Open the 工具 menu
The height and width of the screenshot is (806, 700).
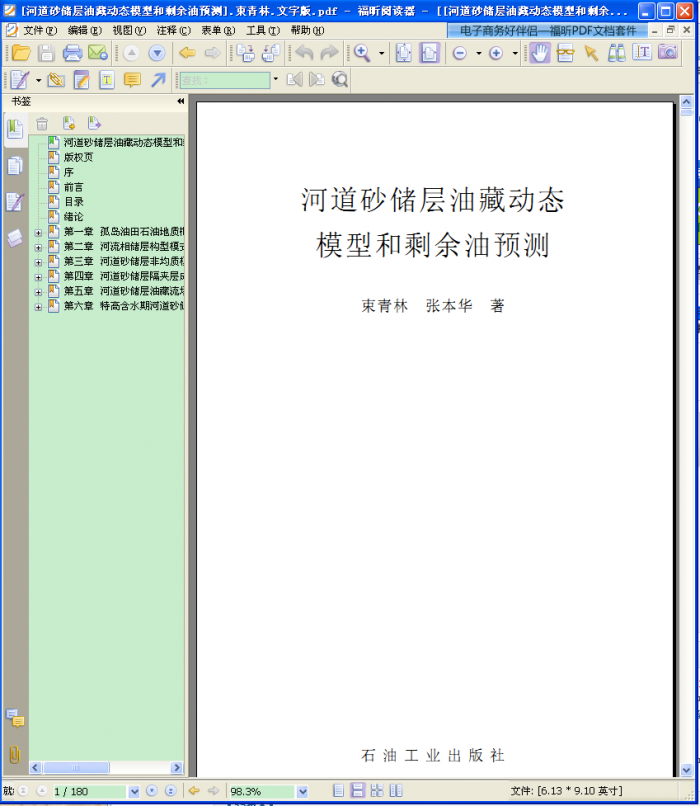point(263,30)
